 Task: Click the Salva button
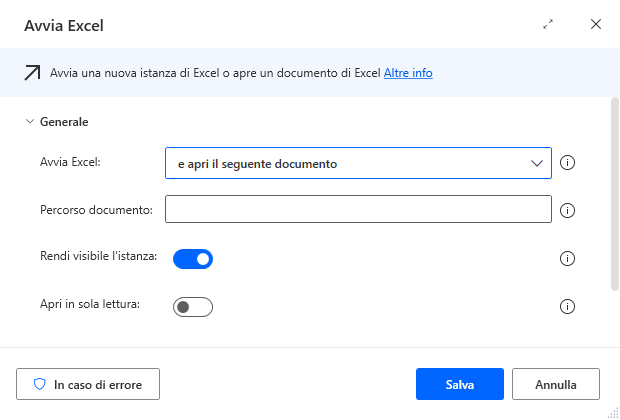[x=460, y=384]
